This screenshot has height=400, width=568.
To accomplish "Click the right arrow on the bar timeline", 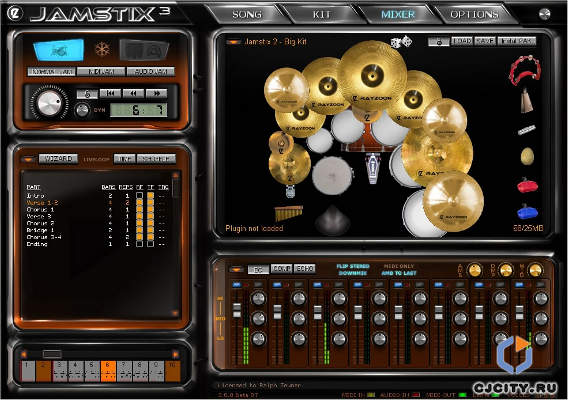I will [x=175, y=354].
